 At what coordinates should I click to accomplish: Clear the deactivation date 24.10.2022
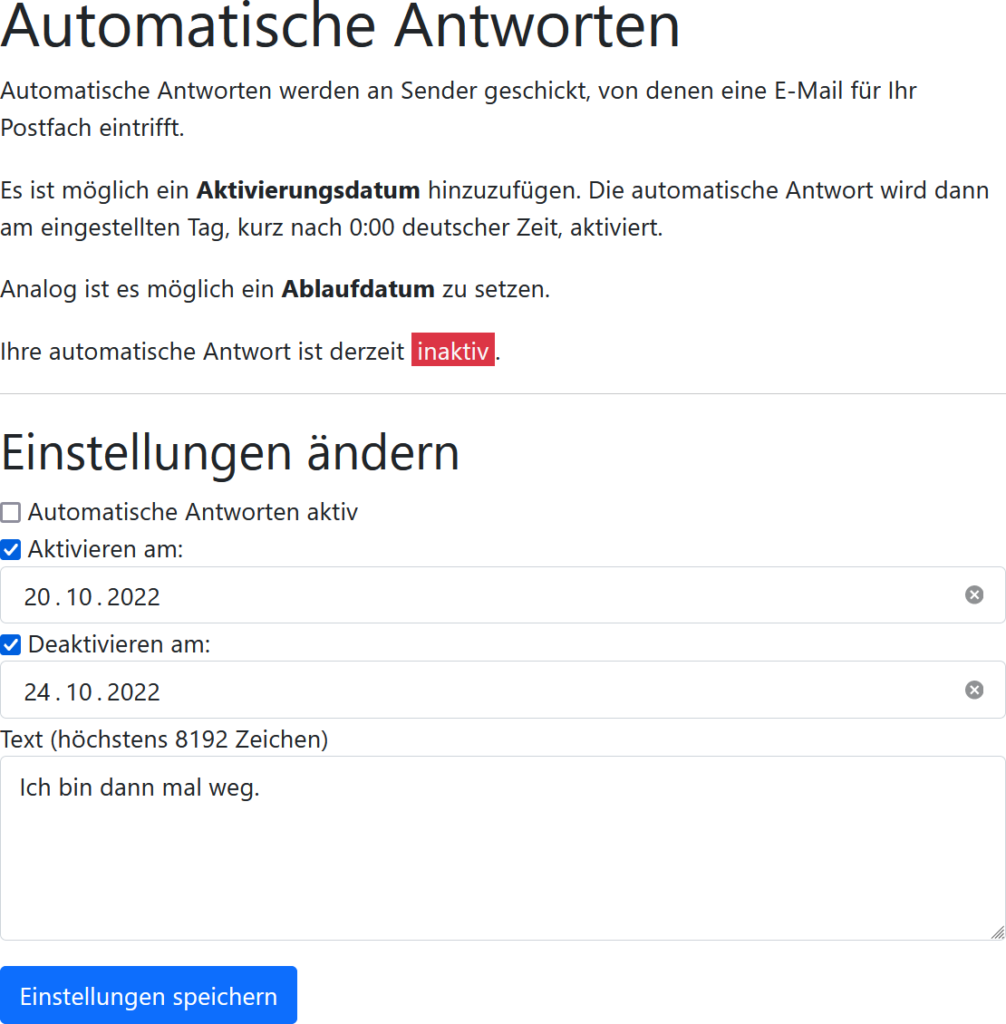(x=972, y=690)
